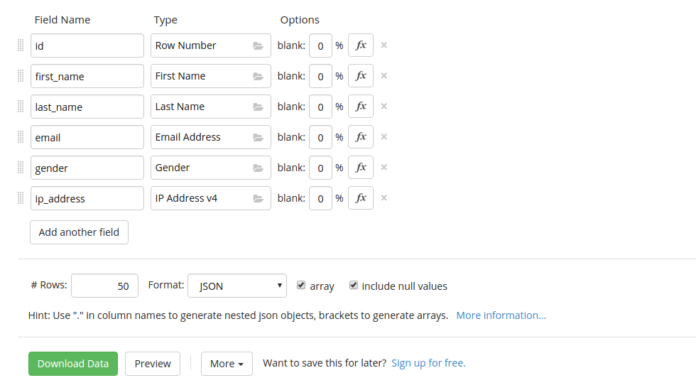Click the Preview button
The width and height of the screenshot is (696, 390).
[x=153, y=364]
